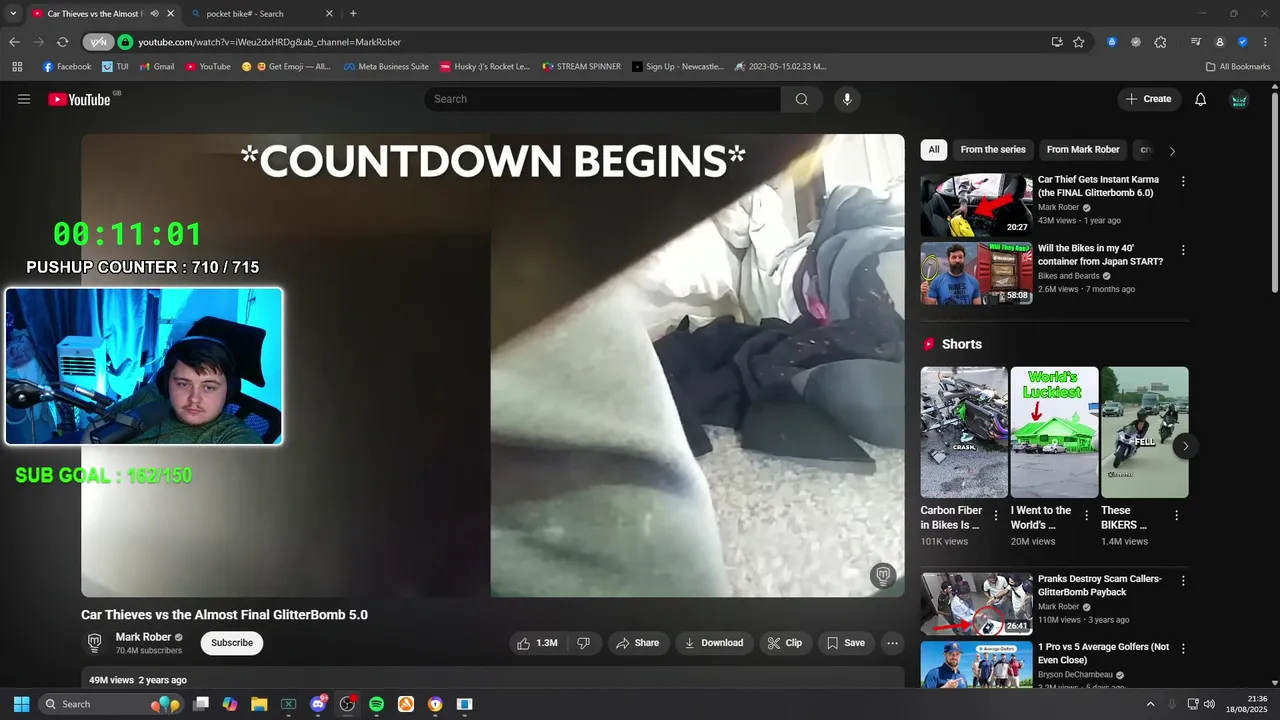Click the video player to pause
This screenshot has width=1280, height=720.
pyautogui.click(x=493, y=365)
